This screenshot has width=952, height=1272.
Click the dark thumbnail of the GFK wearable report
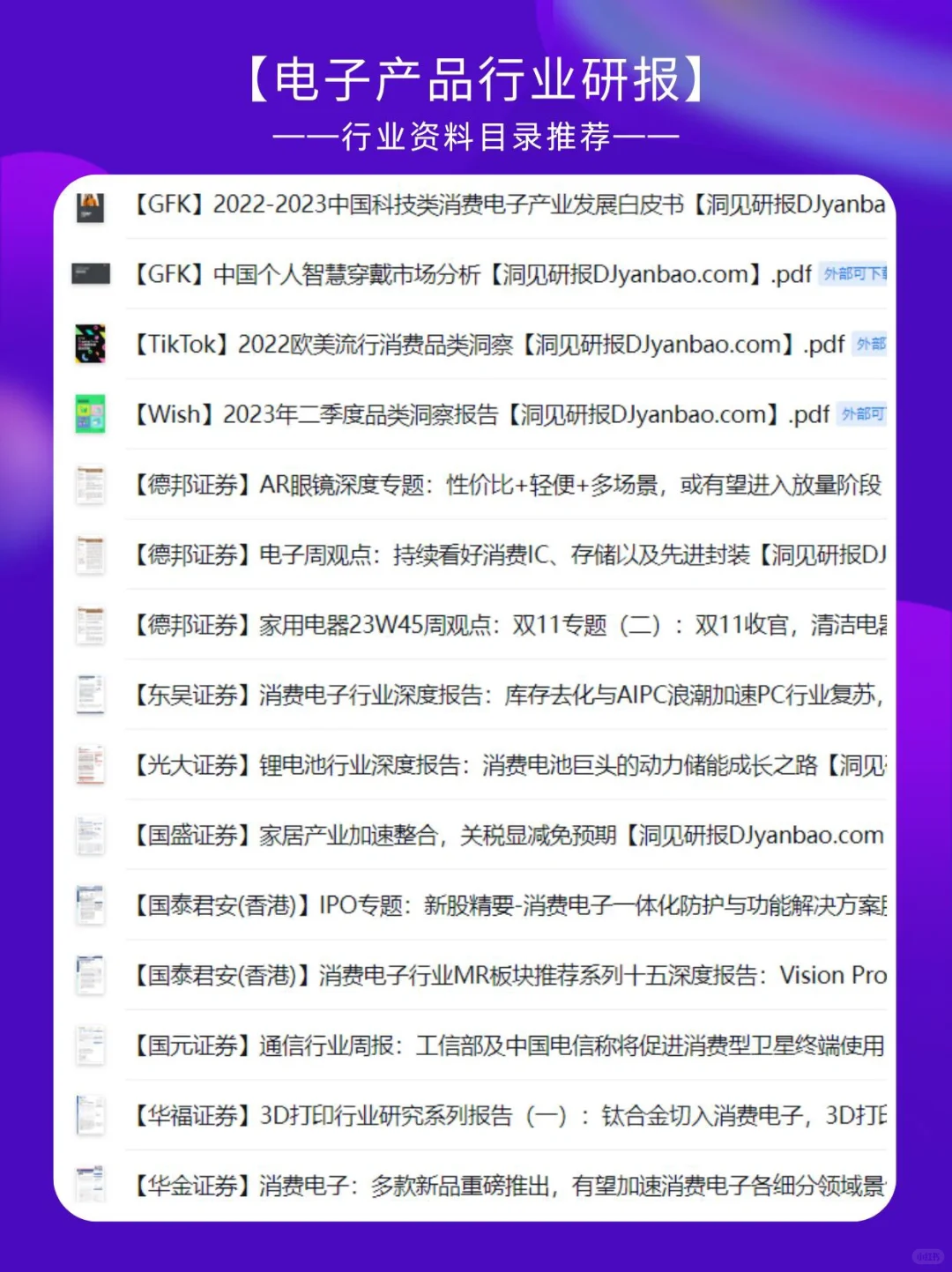[x=90, y=274]
